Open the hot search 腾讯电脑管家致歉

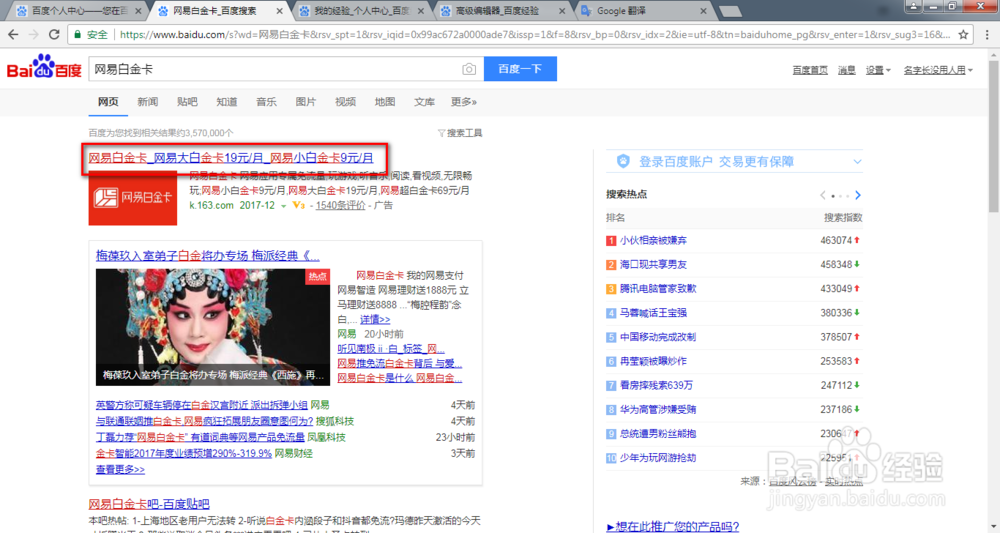point(658,289)
